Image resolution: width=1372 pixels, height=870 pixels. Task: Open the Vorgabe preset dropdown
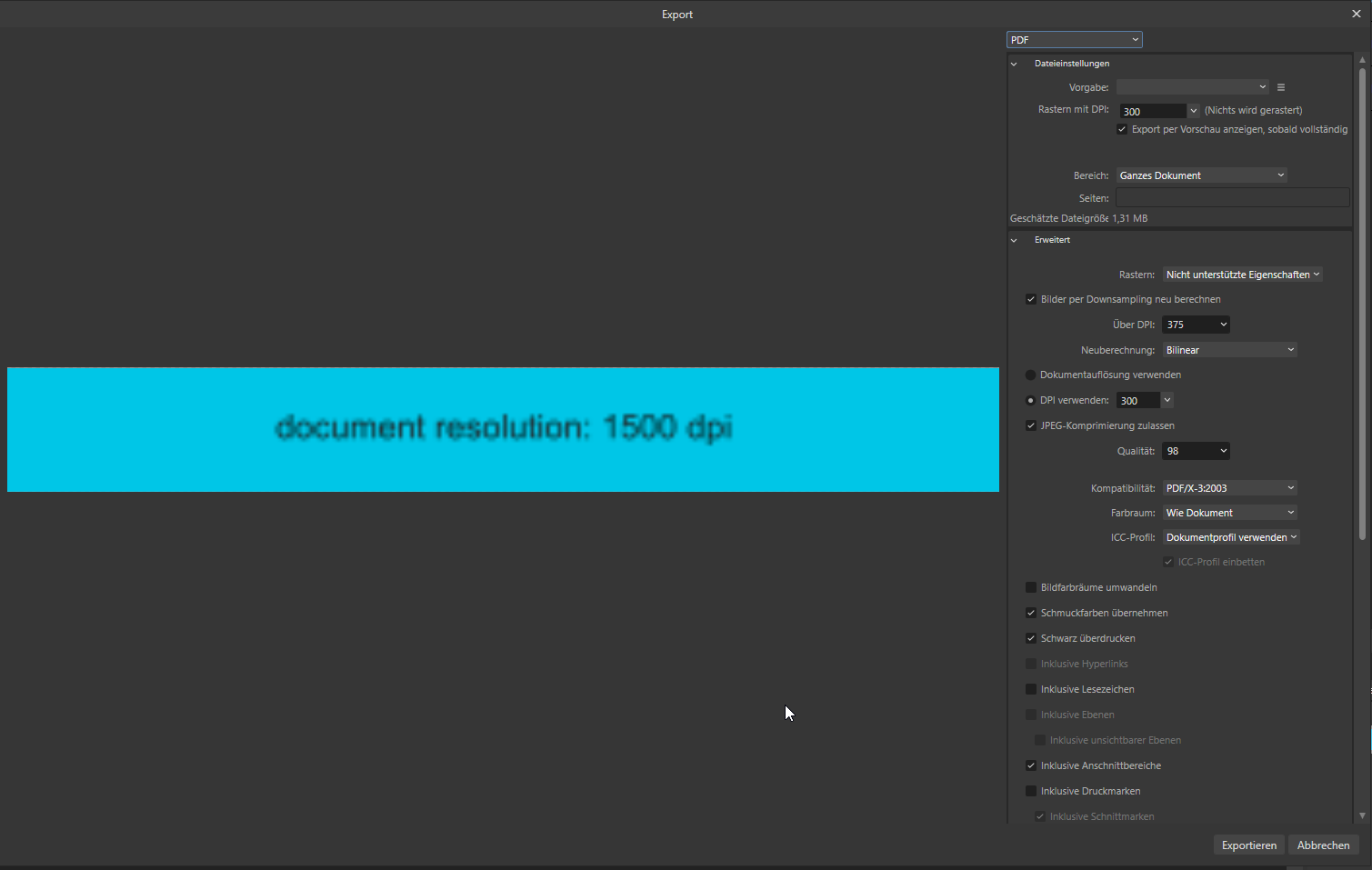pyautogui.click(x=1192, y=87)
